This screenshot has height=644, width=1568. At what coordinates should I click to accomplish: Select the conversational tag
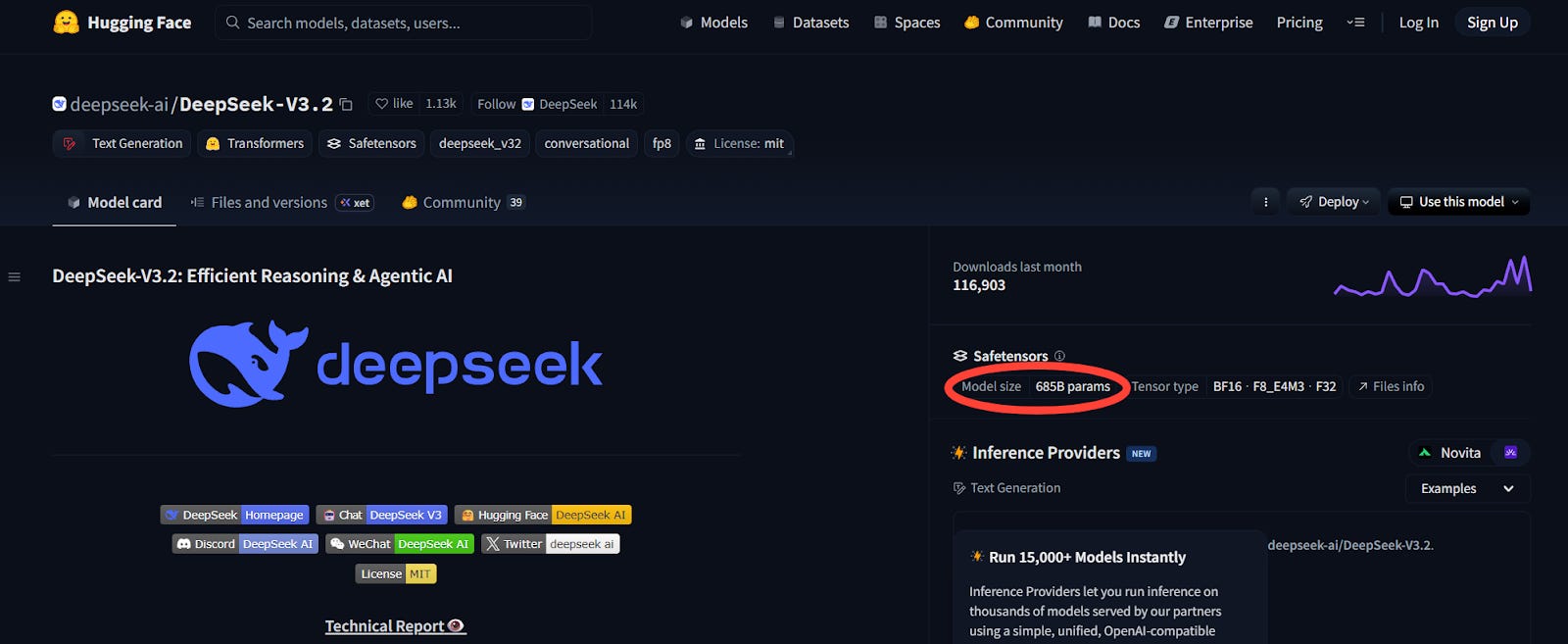coord(587,143)
